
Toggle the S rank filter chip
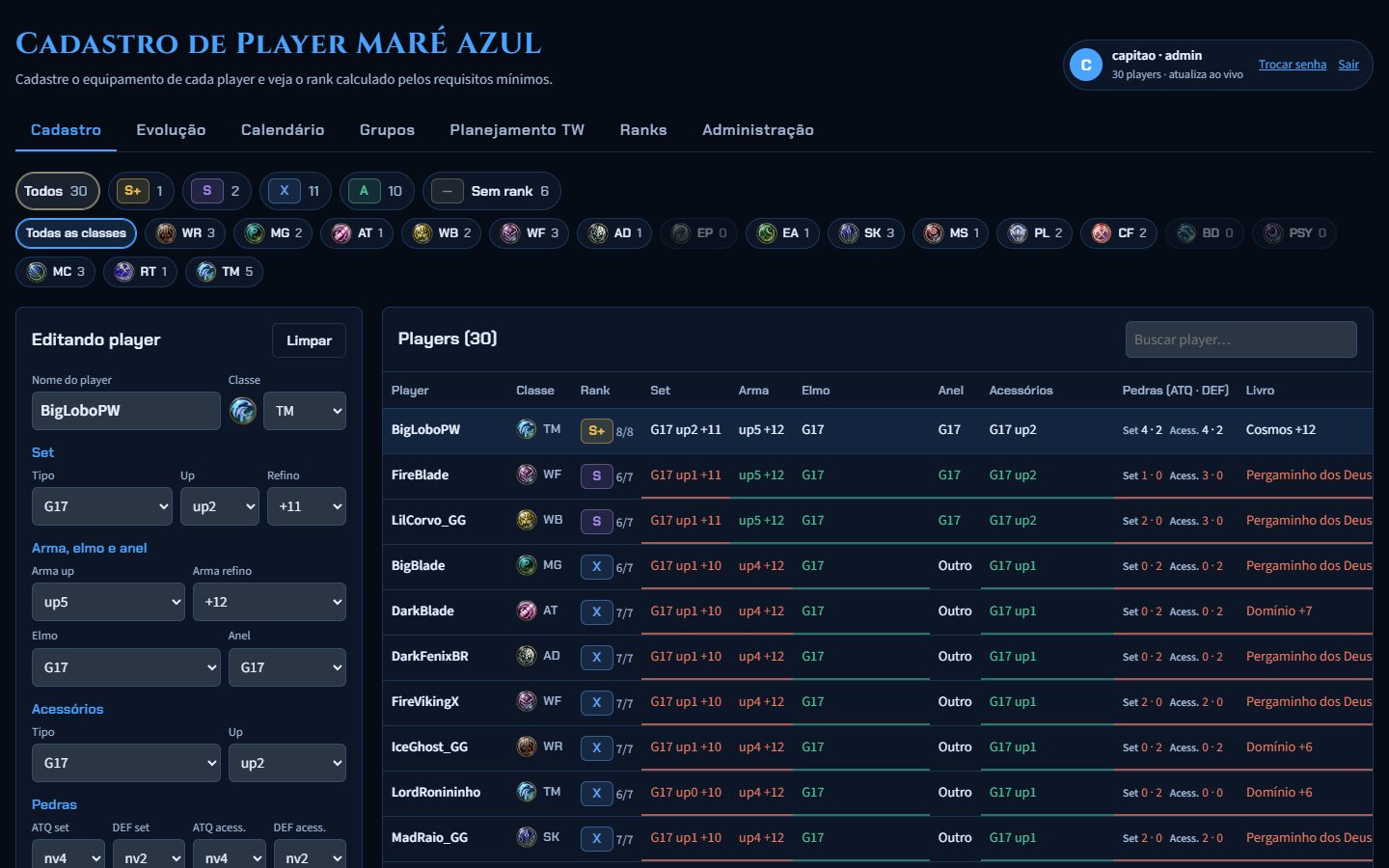[217, 191]
